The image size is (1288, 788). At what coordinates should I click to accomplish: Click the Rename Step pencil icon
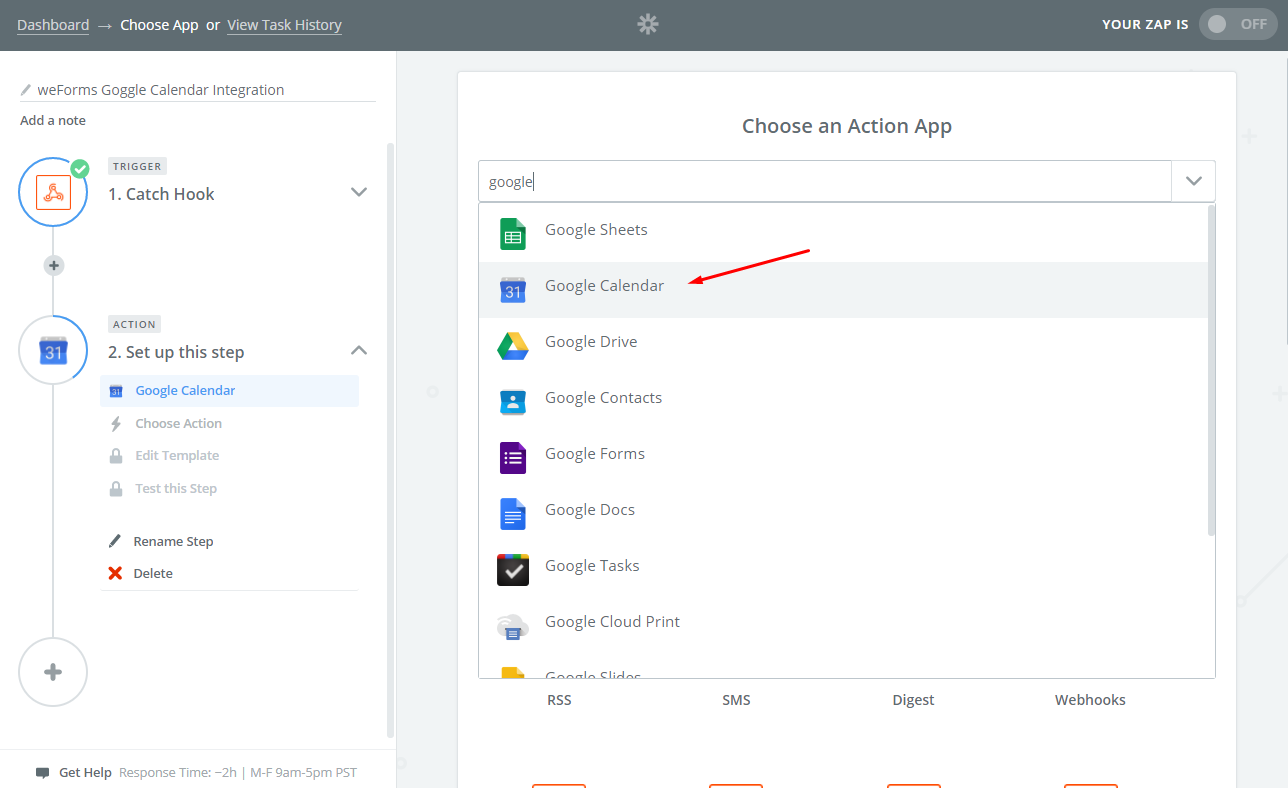115,542
